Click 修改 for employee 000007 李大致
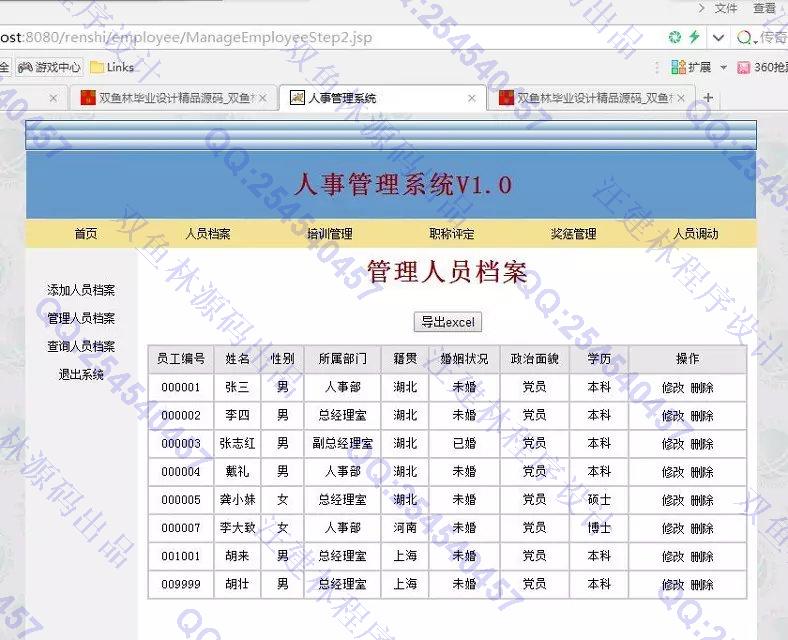 [x=673, y=528]
